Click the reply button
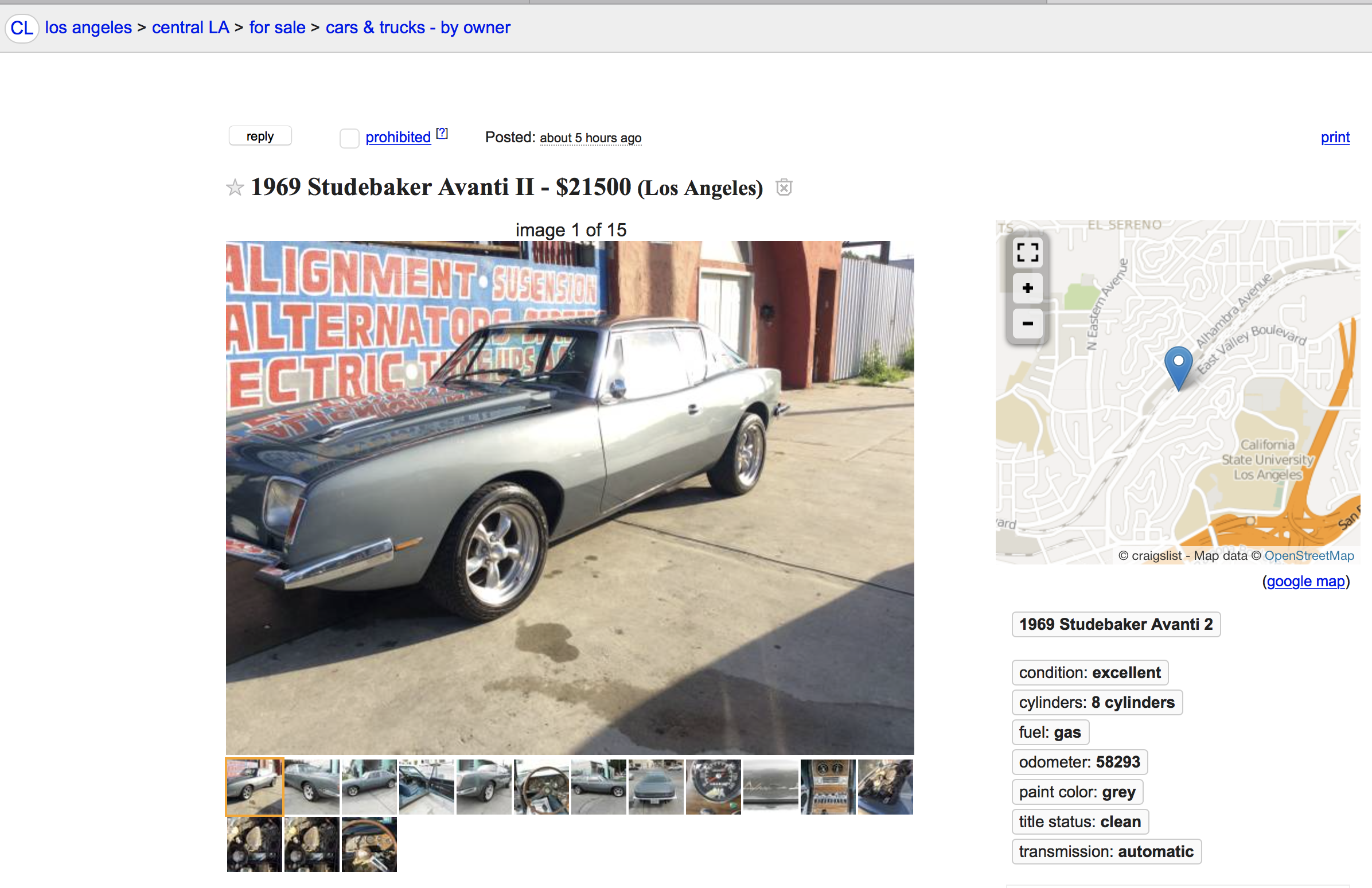 pyautogui.click(x=260, y=136)
